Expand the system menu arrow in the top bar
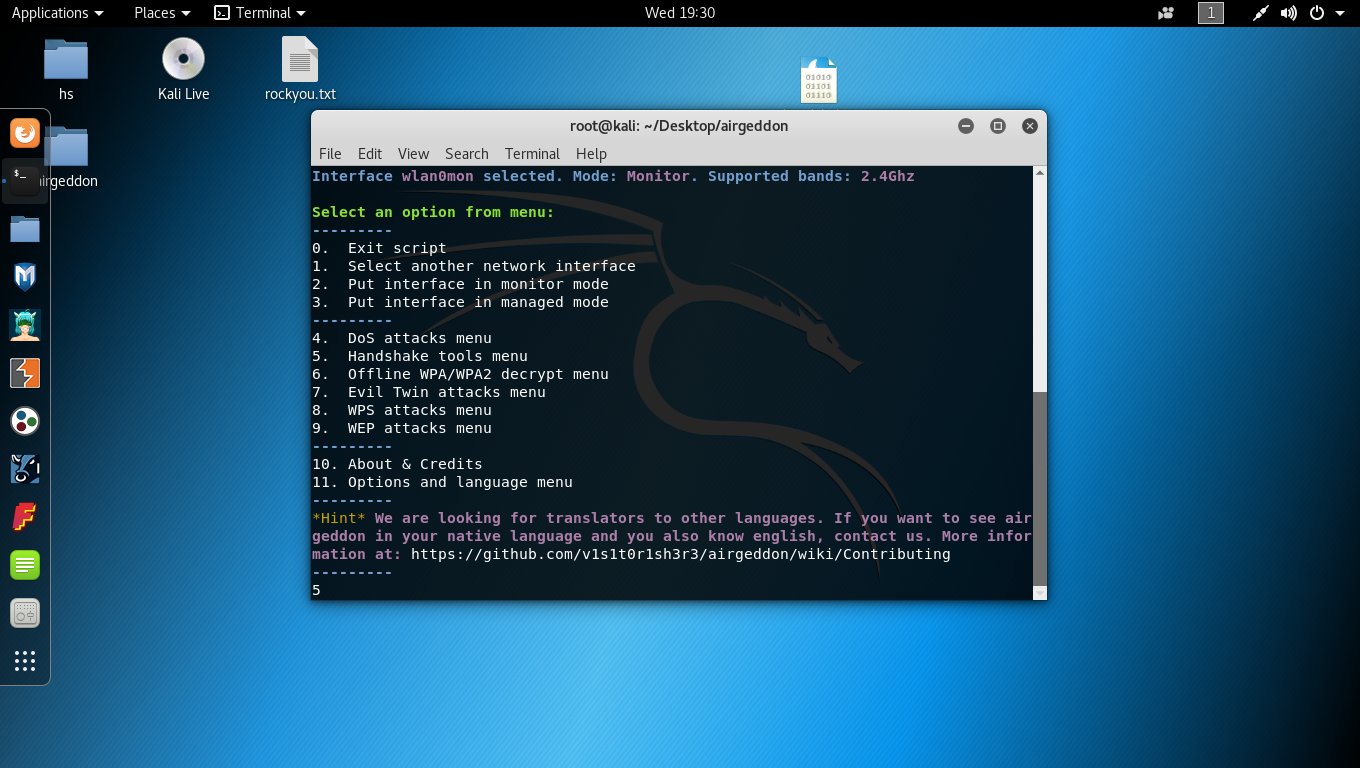1360x768 pixels. click(1340, 13)
